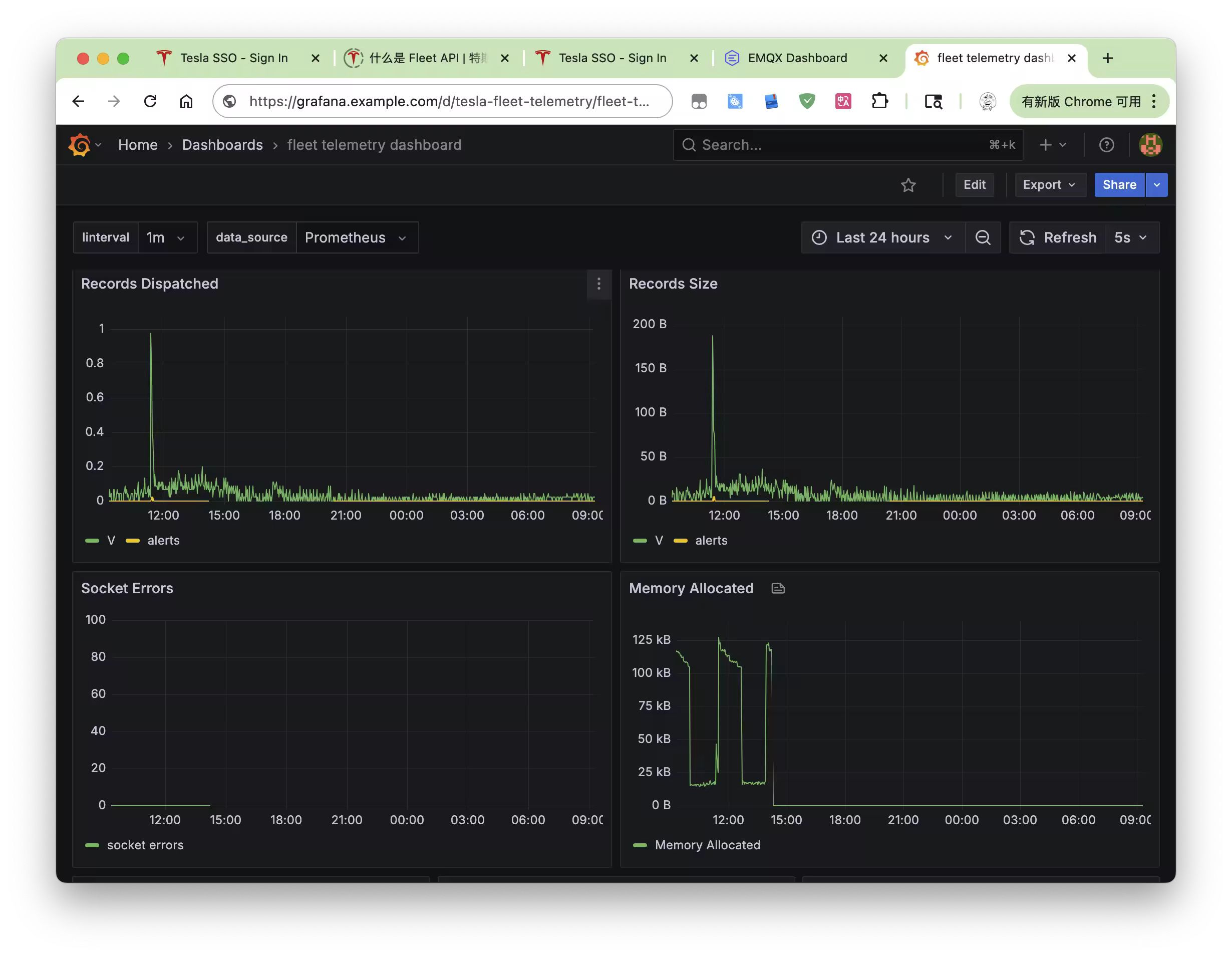Open Chrome profile avatar

pyautogui.click(x=987, y=102)
